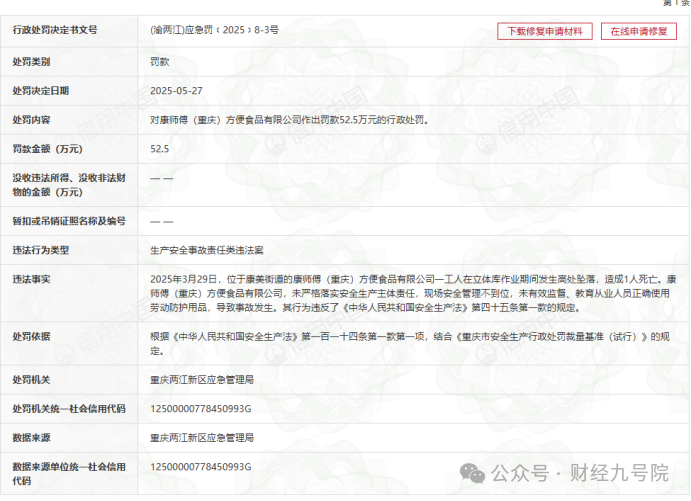Select credit code in 数据来源单位统一社会信用代码 row
Image resolution: width=691 pixels, height=501 pixels.
[201, 467]
